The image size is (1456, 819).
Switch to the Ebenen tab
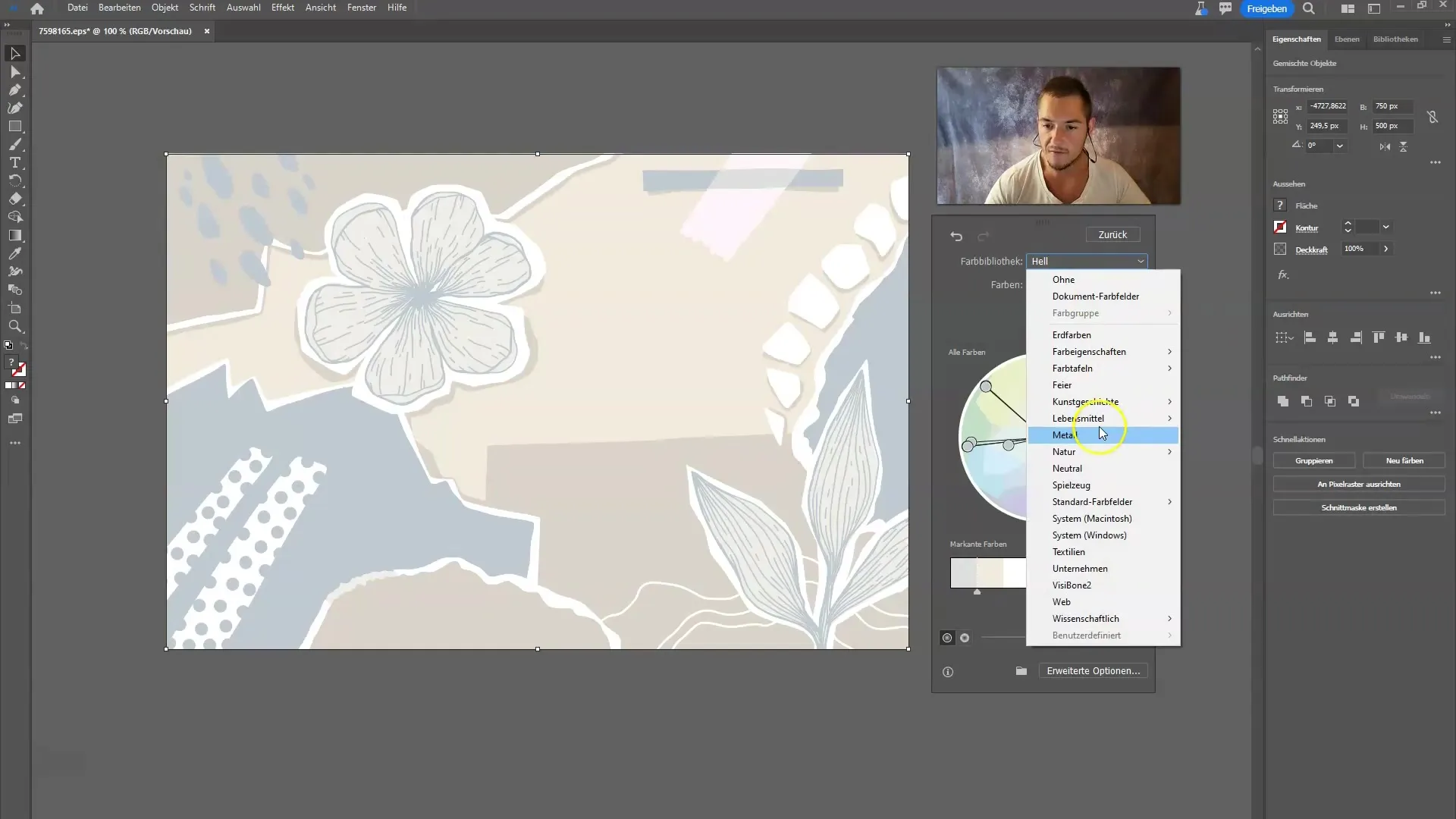click(x=1347, y=39)
